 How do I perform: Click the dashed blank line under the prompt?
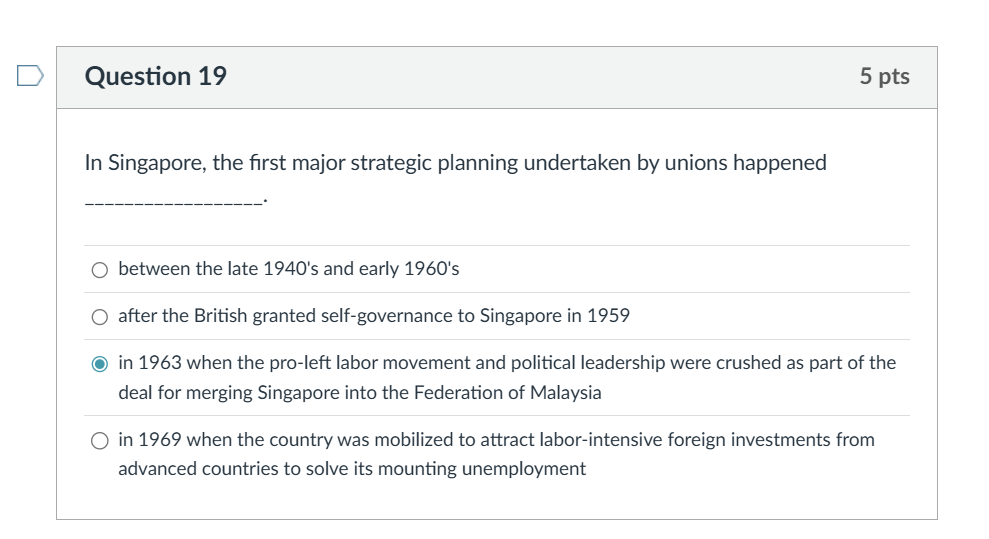(174, 201)
